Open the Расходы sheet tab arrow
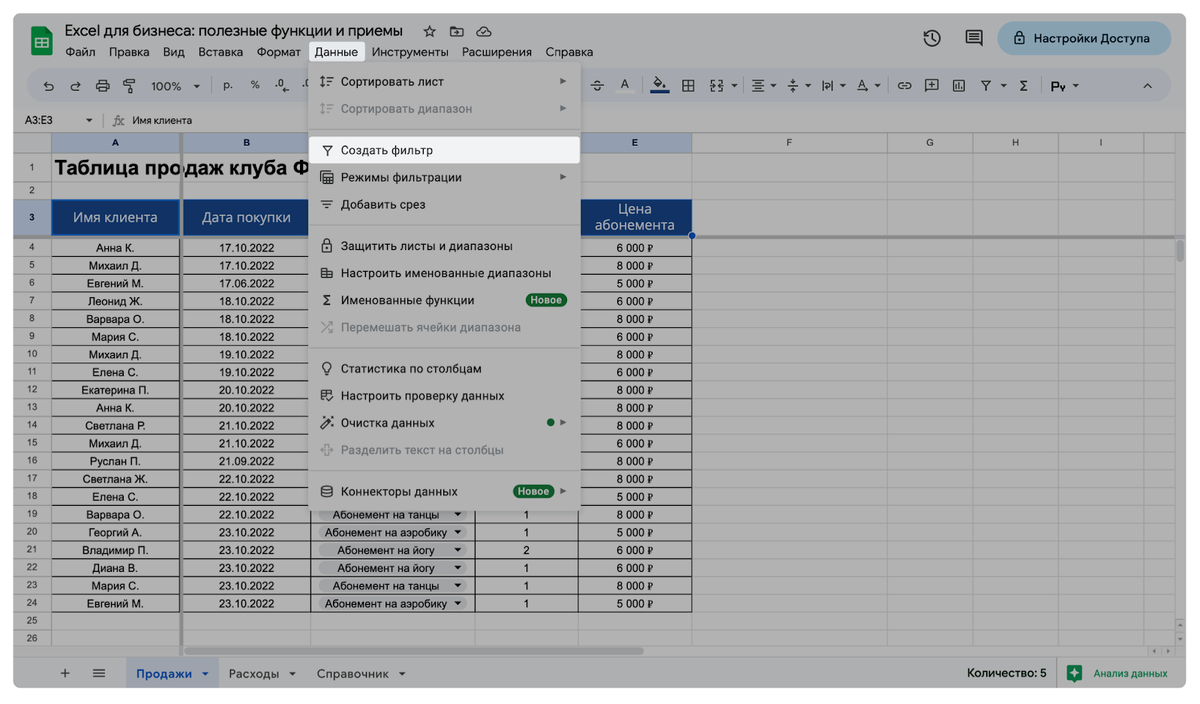 pos(293,674)
